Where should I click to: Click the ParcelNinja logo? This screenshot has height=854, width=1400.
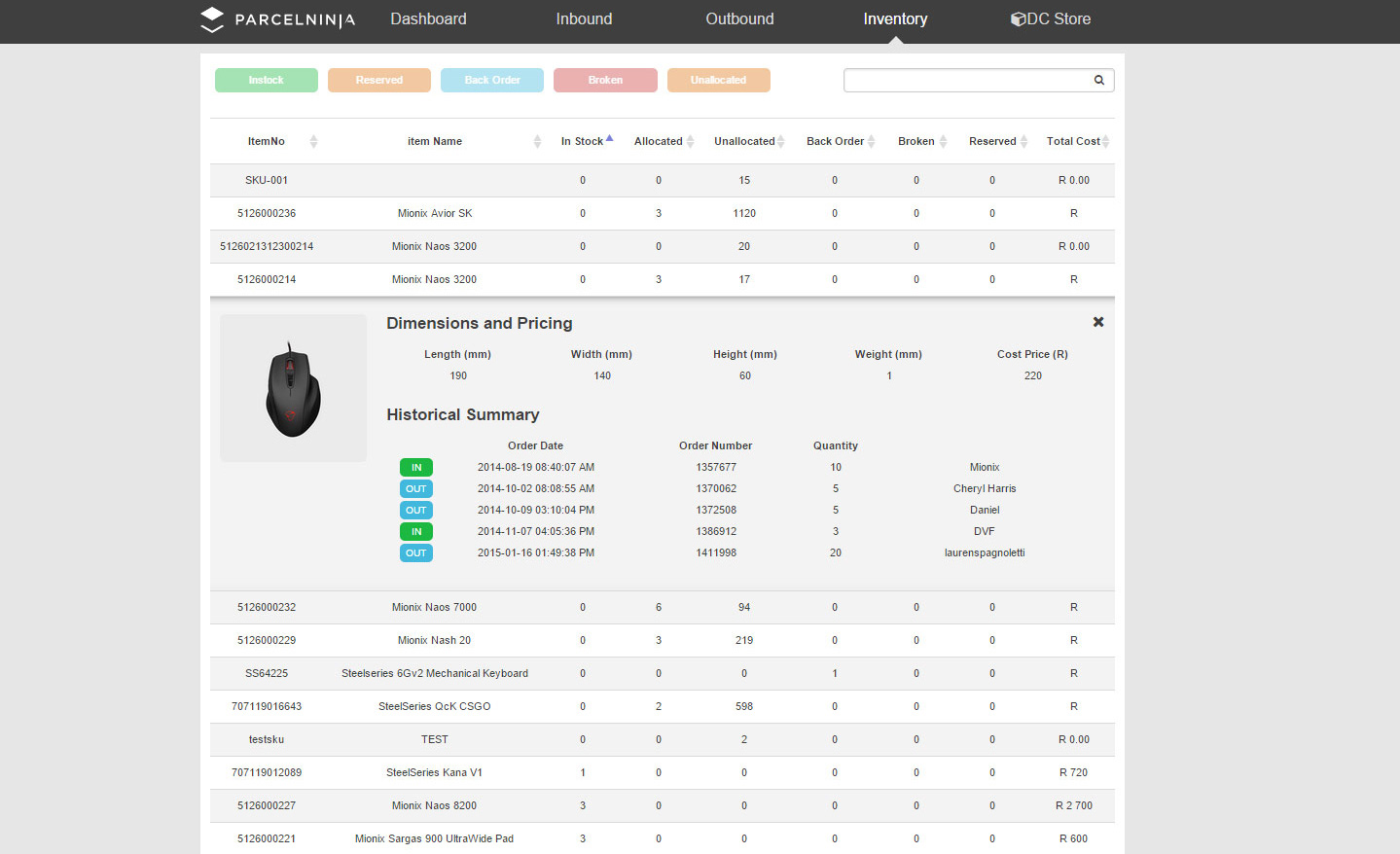tap(277, 19)
